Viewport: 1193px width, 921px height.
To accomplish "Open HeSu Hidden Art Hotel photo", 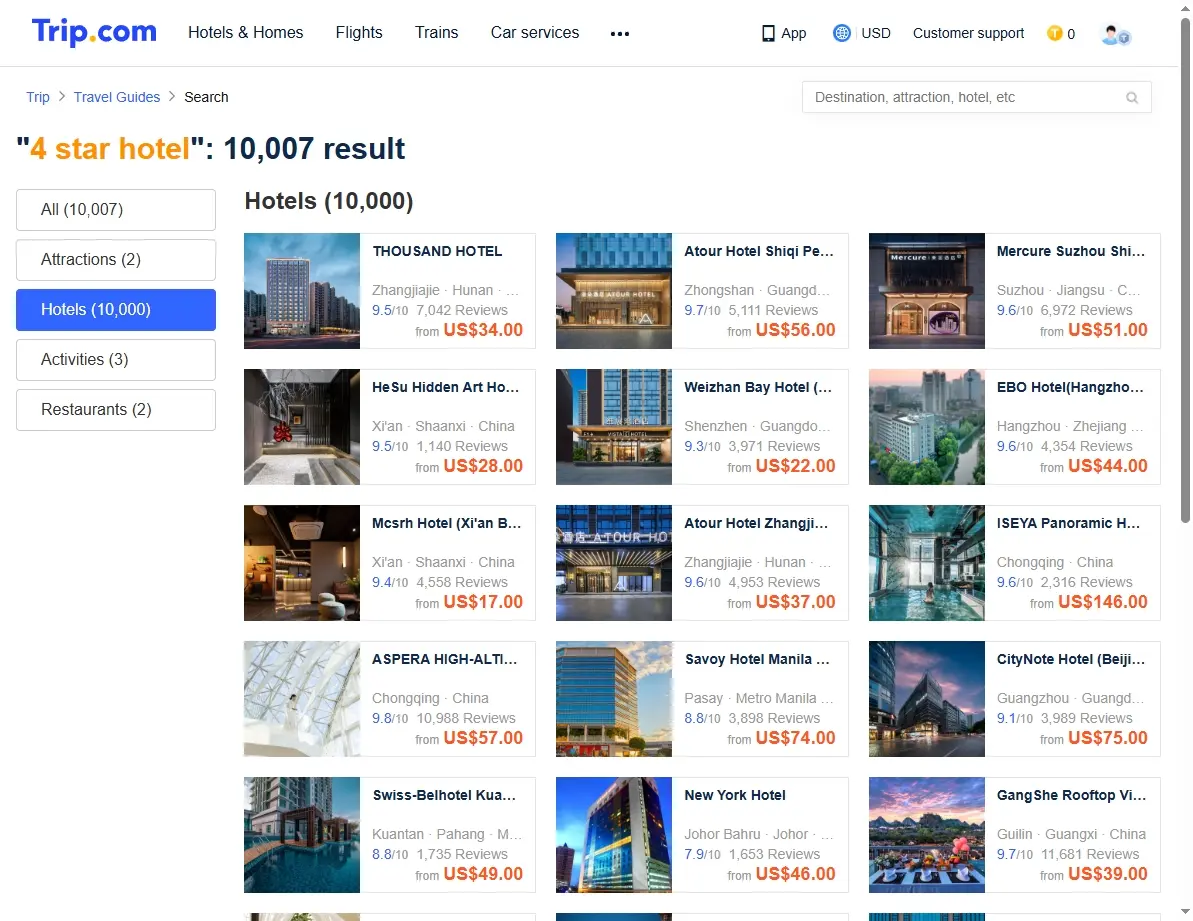I will [302, 427].
